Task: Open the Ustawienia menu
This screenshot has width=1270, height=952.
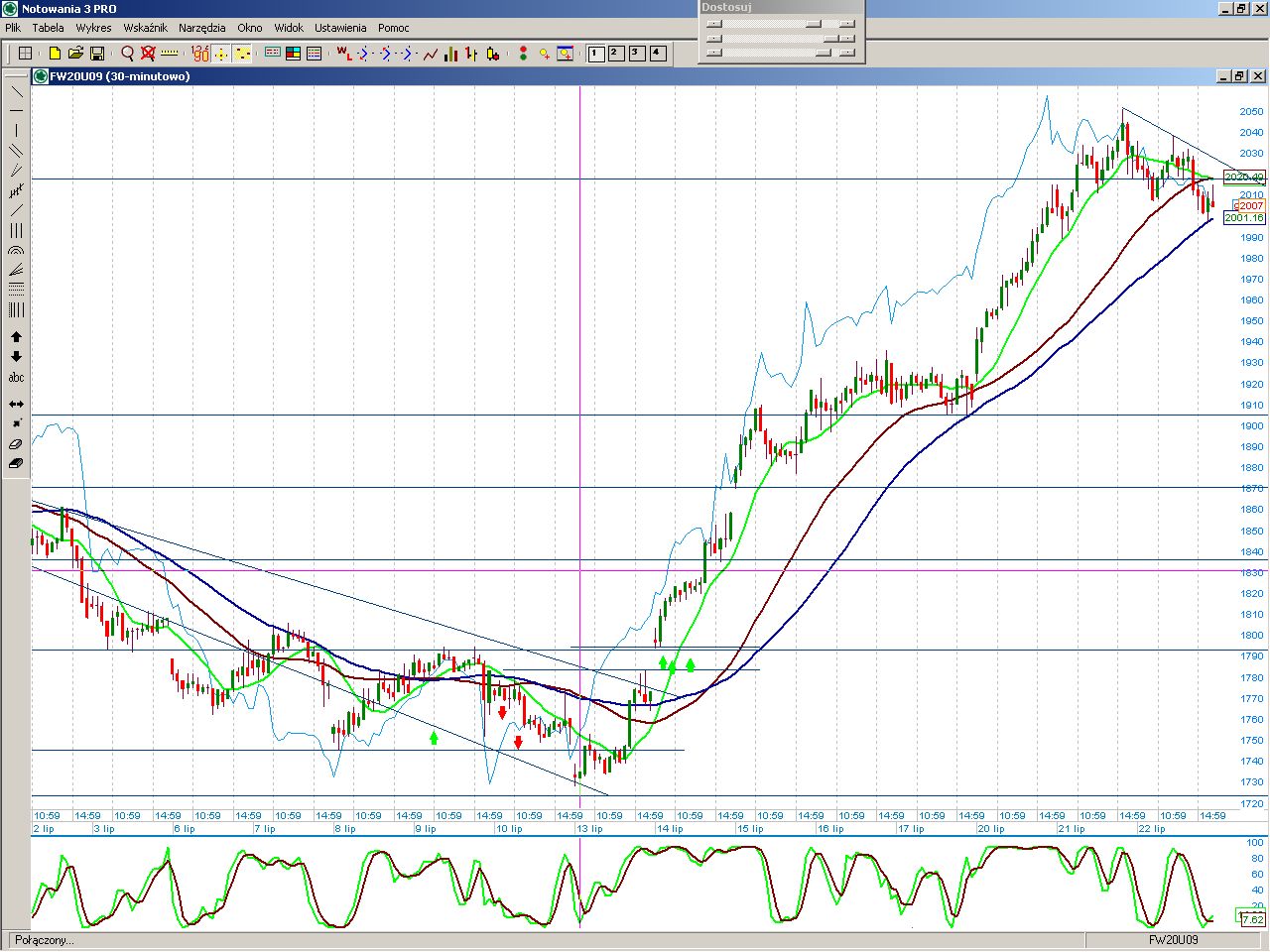Action: pyautogui.click(x=340, y=28)
